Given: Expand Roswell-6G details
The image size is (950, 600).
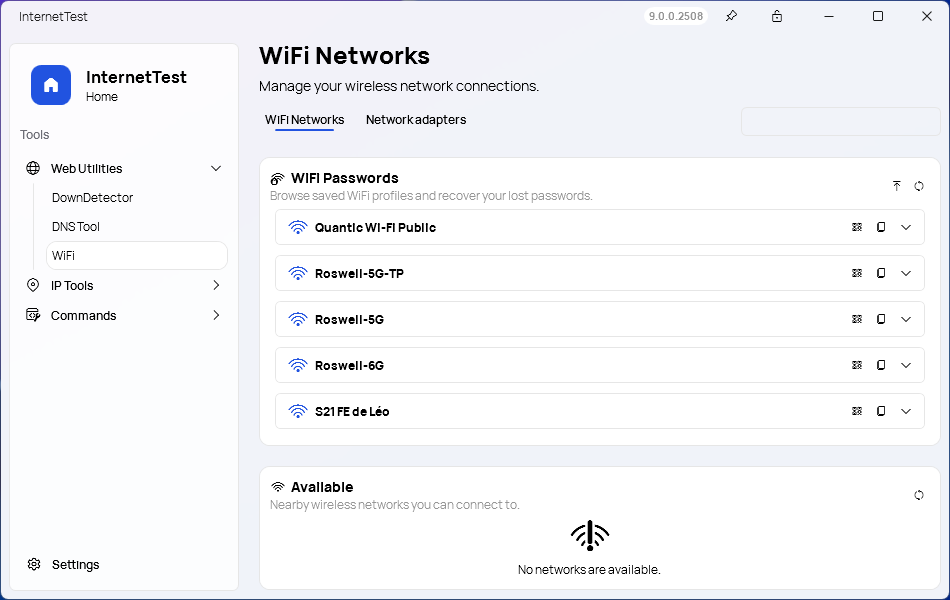Looking at the screenshot, I should (x=906, y=365).
